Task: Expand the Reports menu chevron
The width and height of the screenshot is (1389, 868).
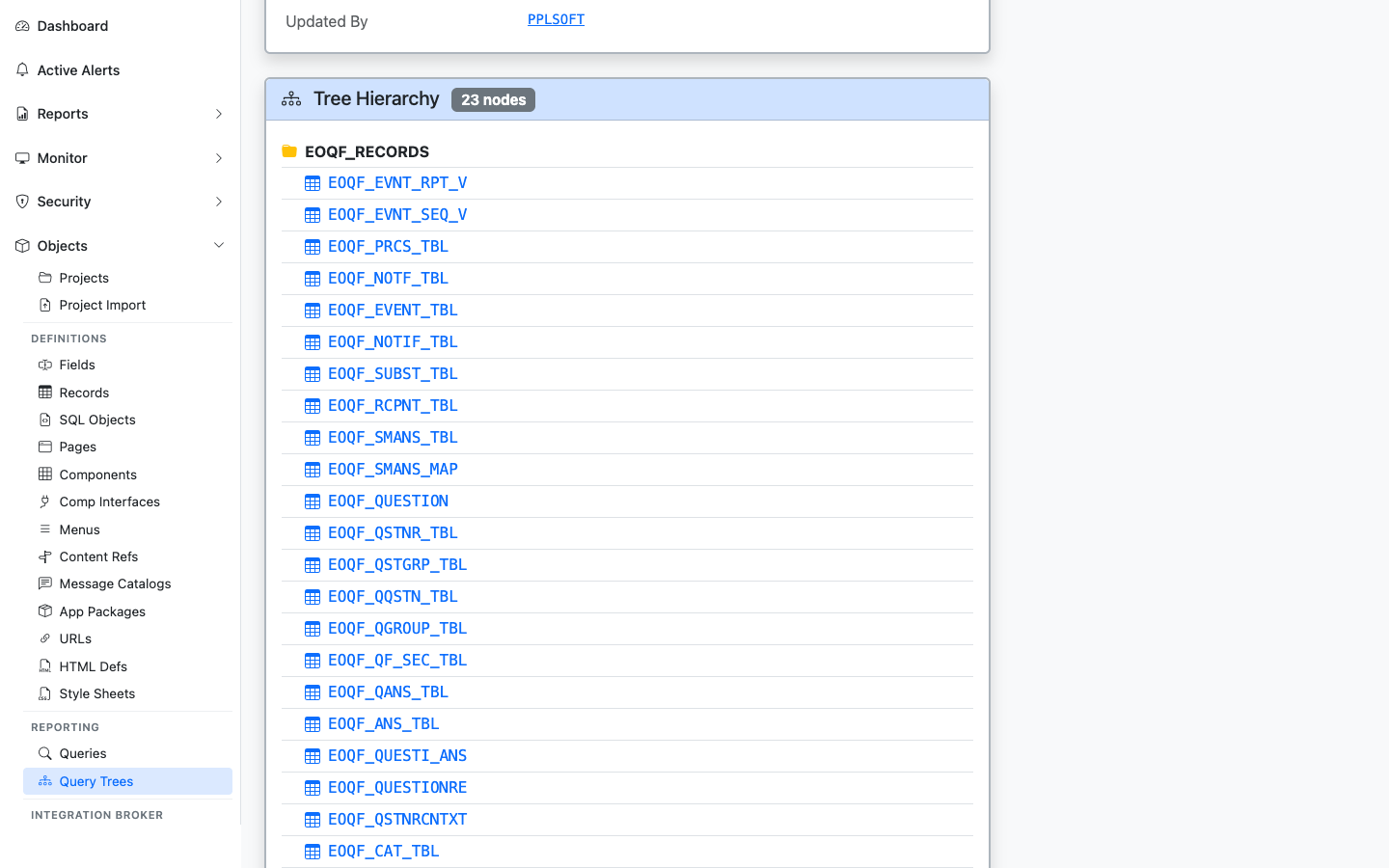Action: 219,114
